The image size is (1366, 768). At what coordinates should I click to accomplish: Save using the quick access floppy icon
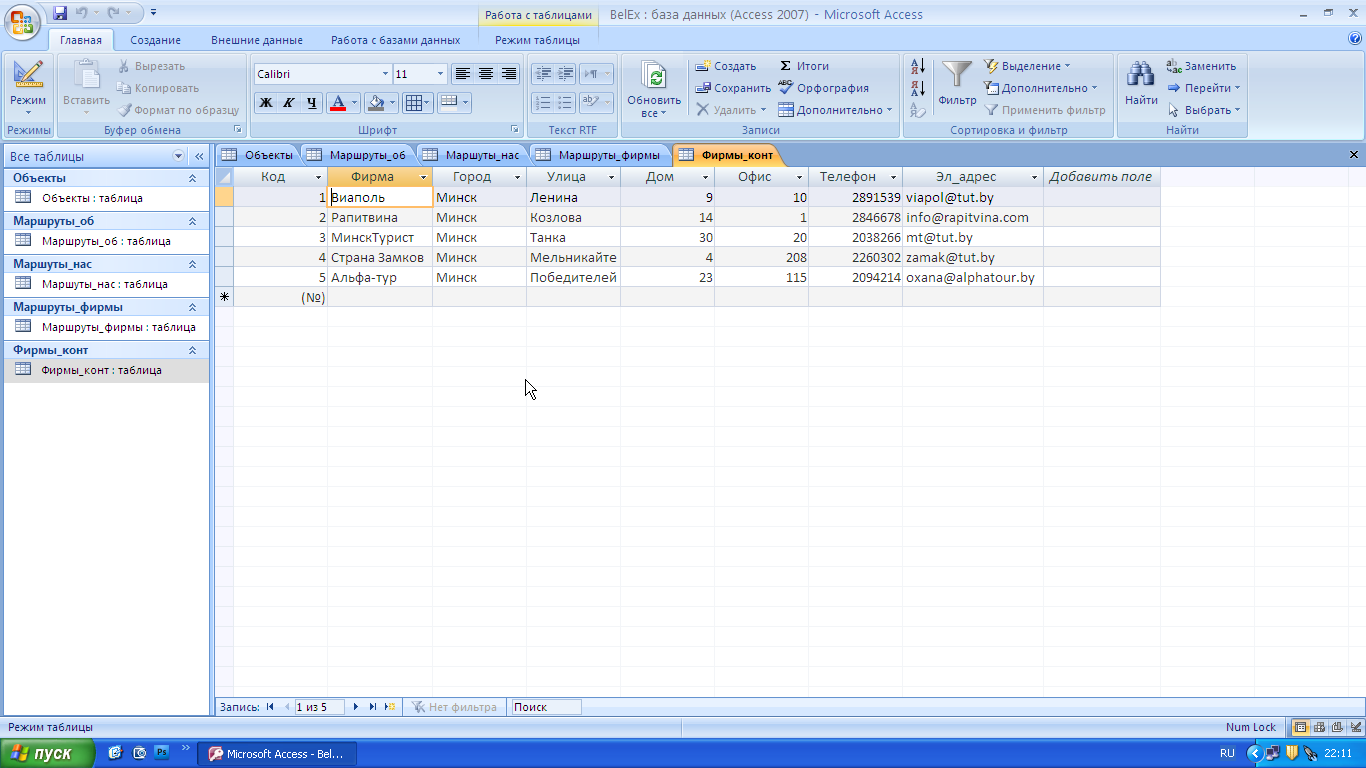[60, 13]
